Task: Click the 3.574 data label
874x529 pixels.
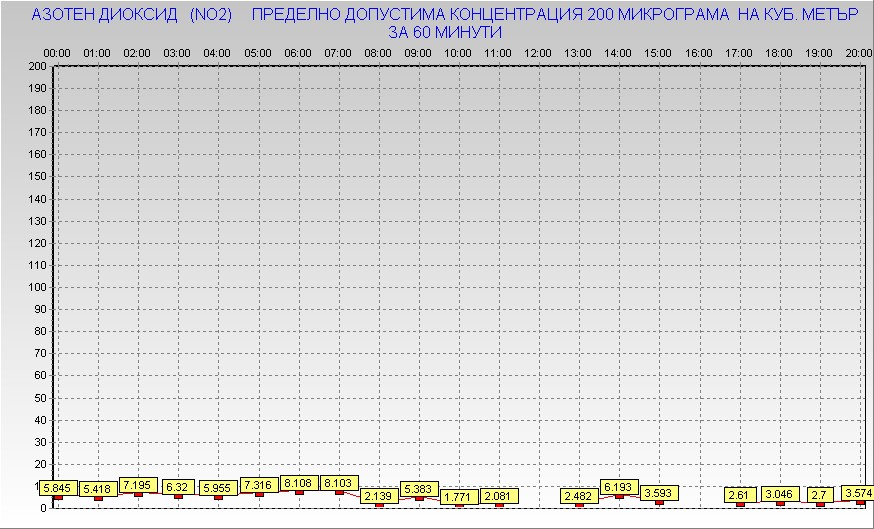Action: tap(858, 494)
